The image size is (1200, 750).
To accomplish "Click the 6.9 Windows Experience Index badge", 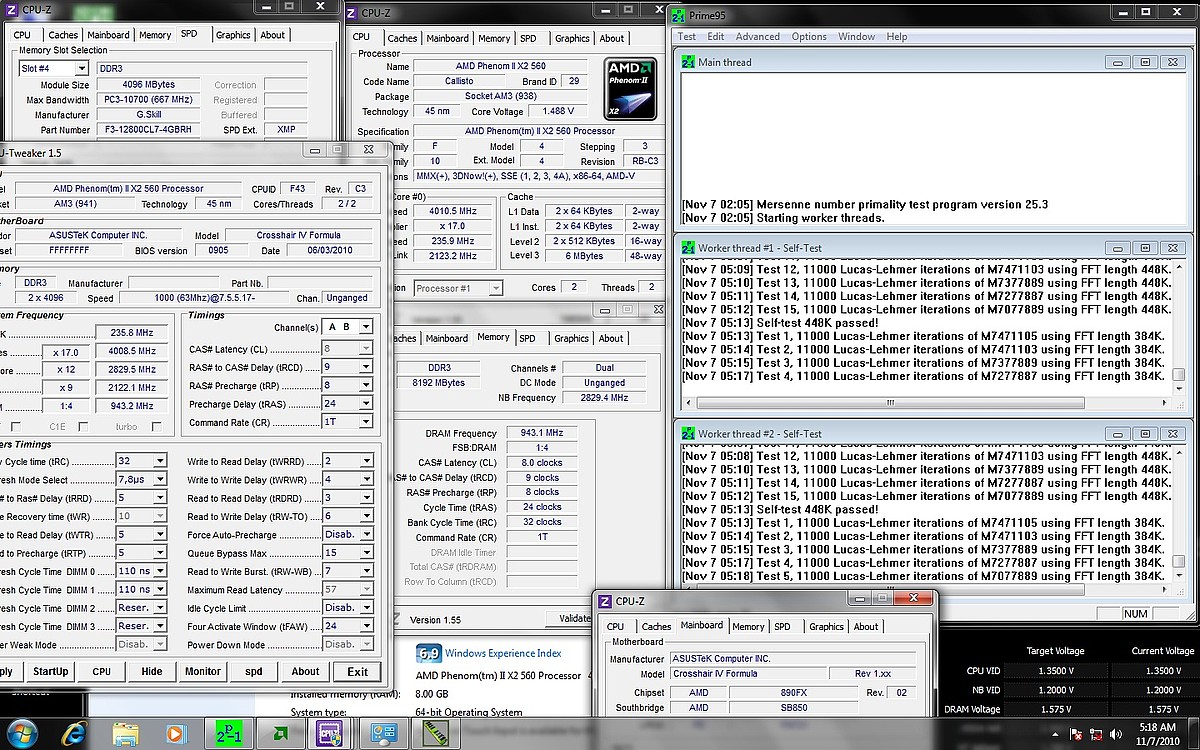I will point(429,654).
